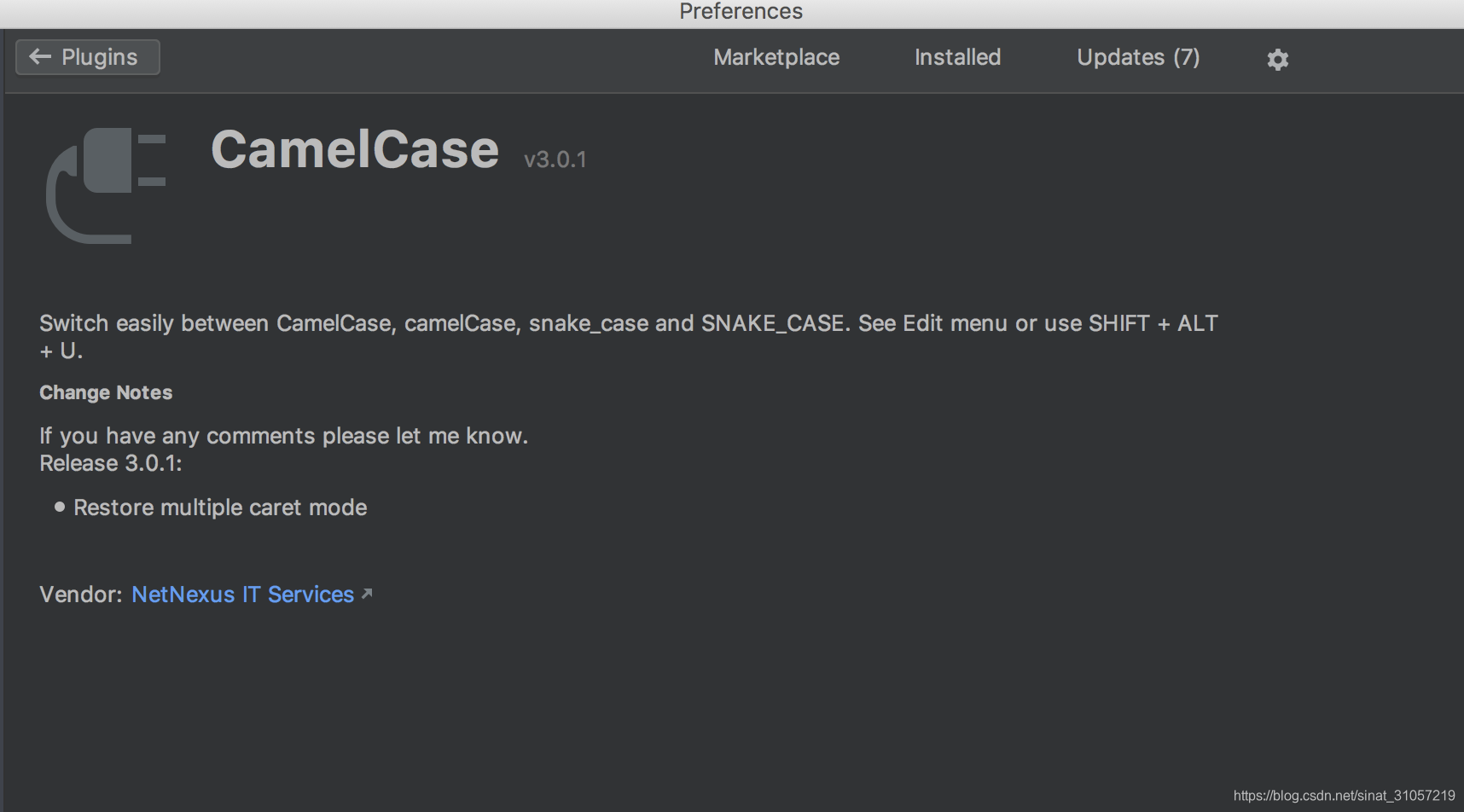Open the Installed plugins tab
The width and height of the screenshot is (1464, 812).
(957, 57)
